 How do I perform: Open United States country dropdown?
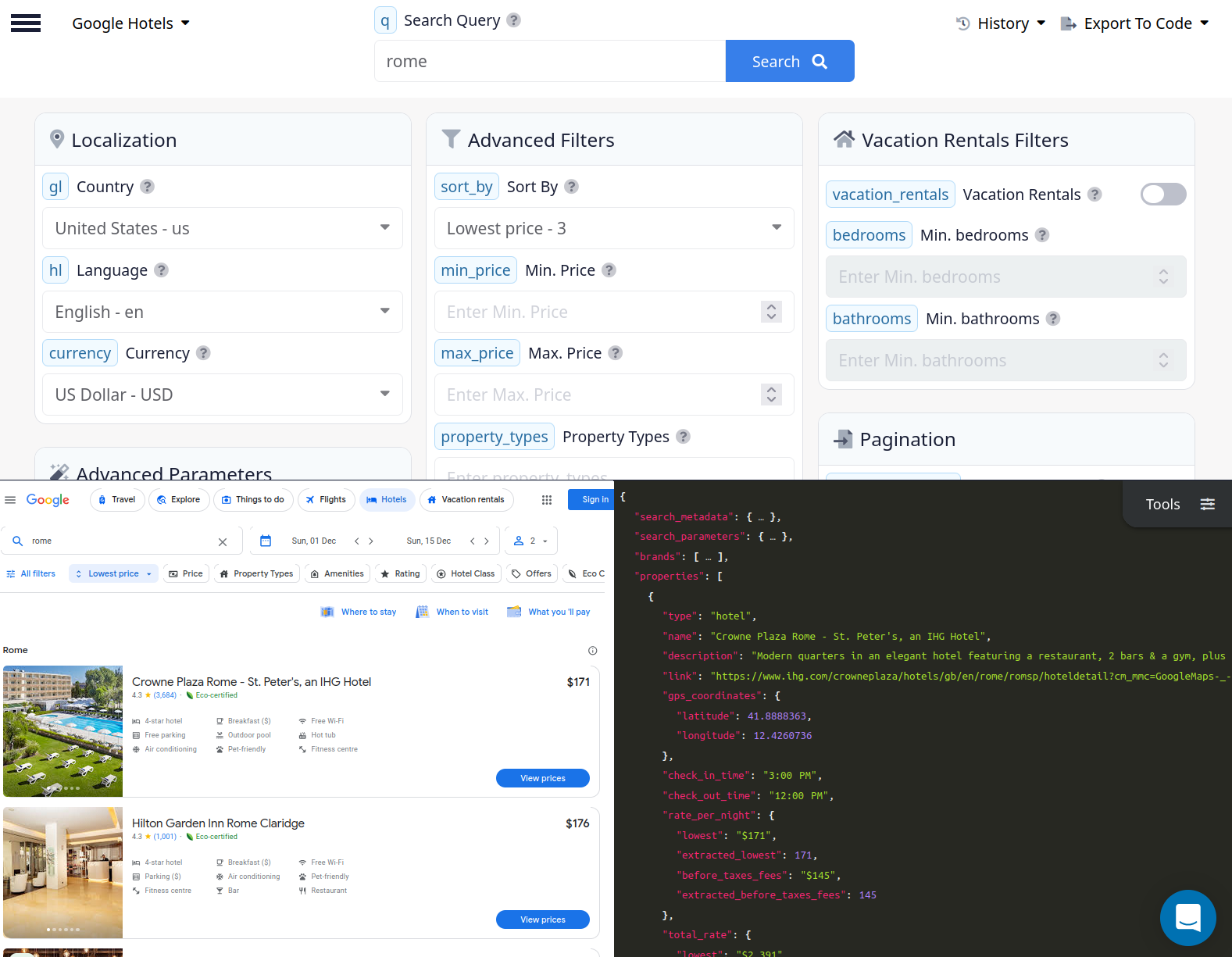point(223,228)
